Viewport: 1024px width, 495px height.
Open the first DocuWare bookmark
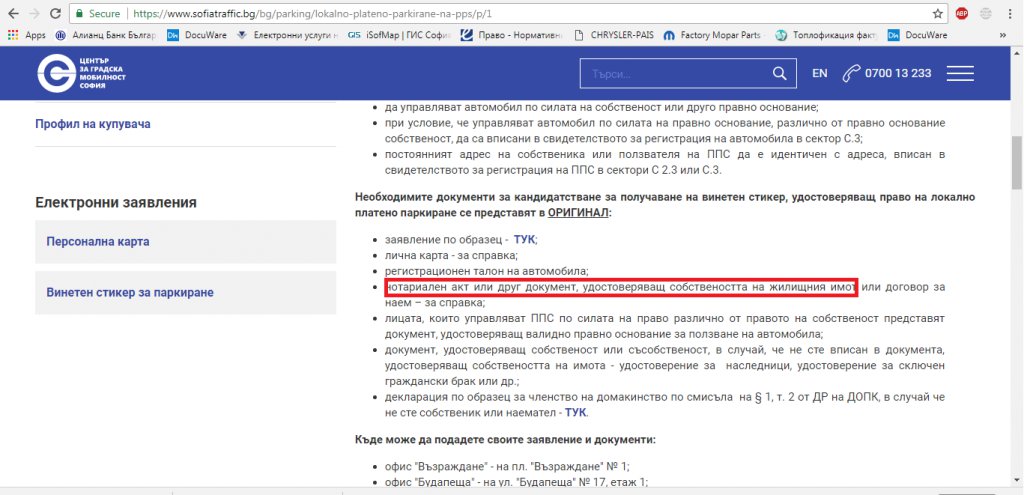(x=197, y=35)
